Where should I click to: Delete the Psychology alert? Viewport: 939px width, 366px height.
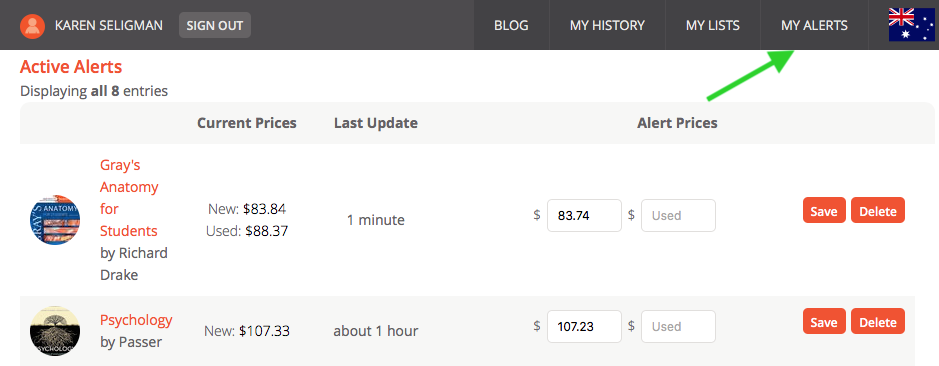[878, 321]
